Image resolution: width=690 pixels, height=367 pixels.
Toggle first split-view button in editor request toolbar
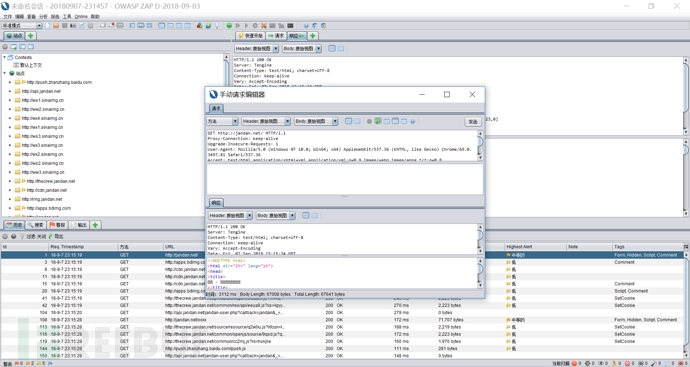pos(349,121)
